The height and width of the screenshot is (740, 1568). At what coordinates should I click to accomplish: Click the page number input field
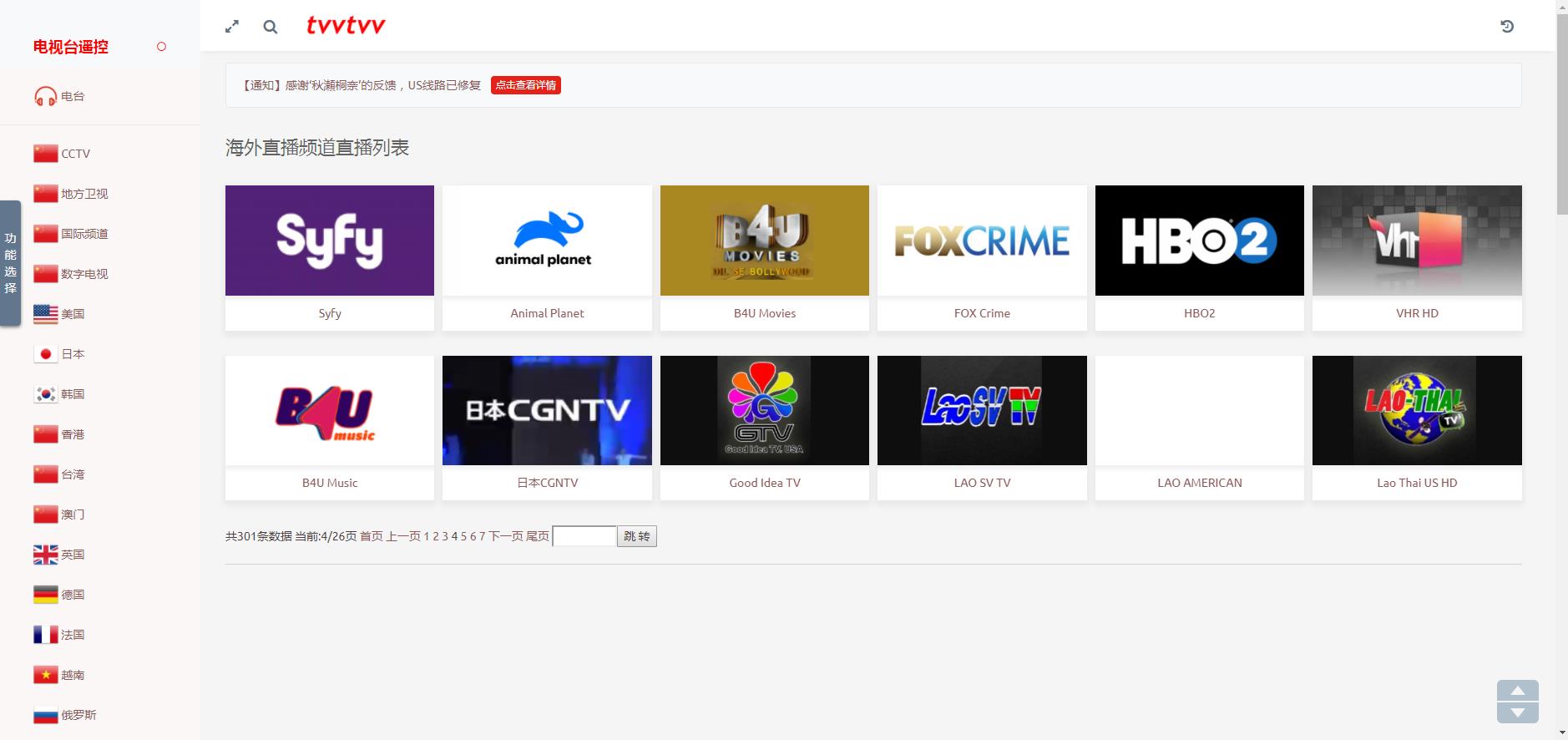[x=584, y=536]
